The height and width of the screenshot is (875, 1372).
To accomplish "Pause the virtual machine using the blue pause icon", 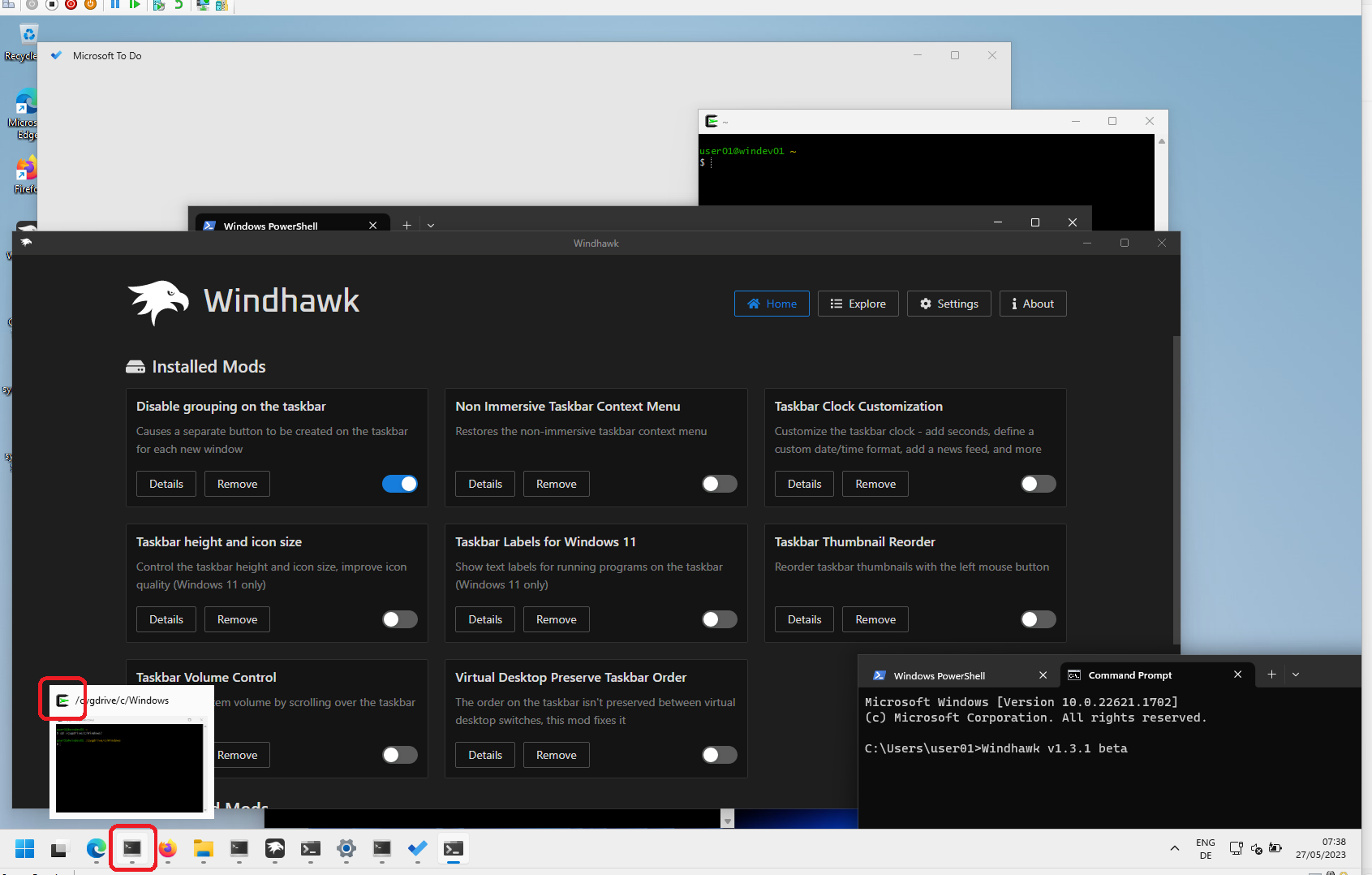I will point(115,6).
